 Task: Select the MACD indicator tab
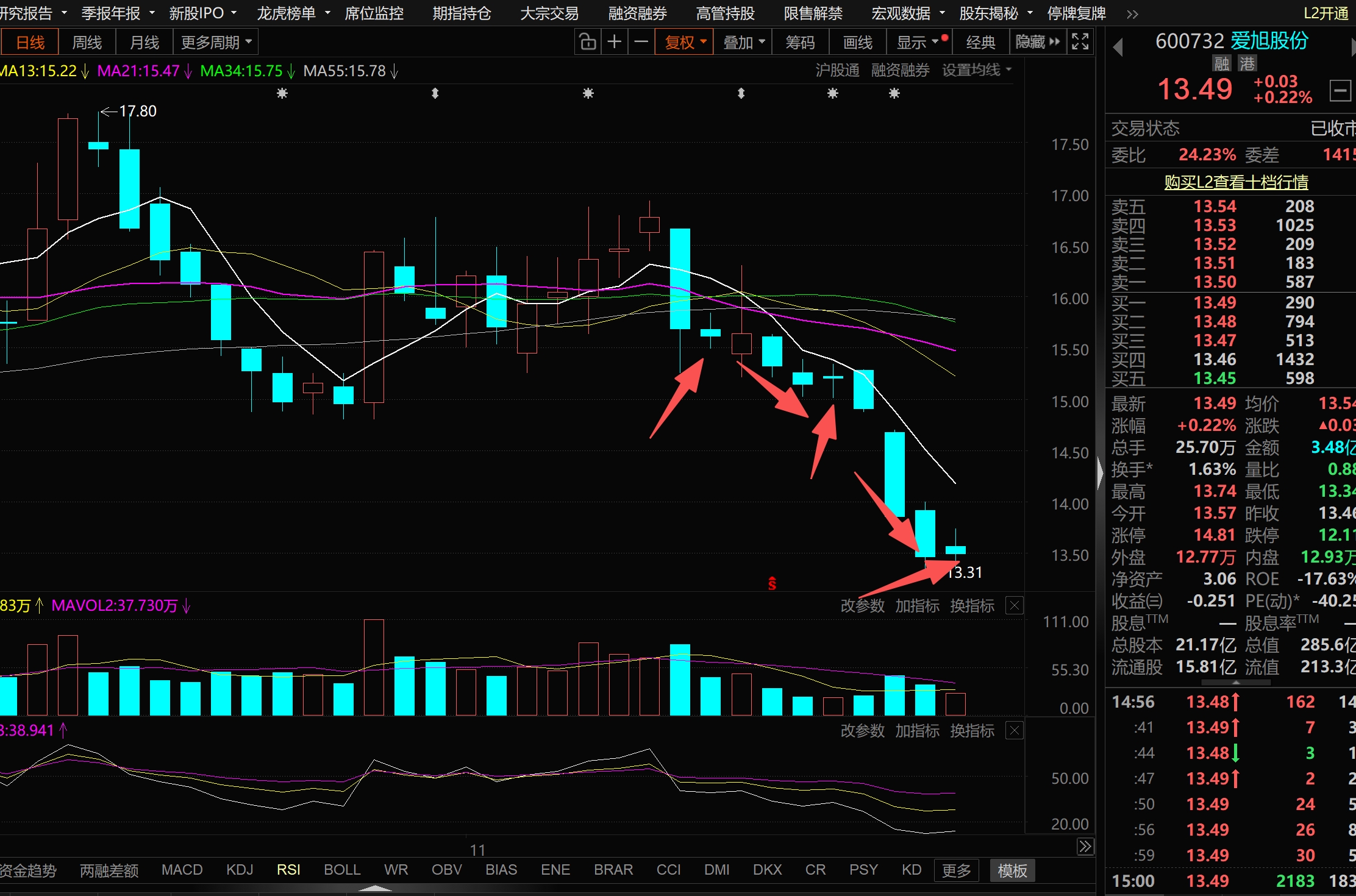(x=182, y=870)
